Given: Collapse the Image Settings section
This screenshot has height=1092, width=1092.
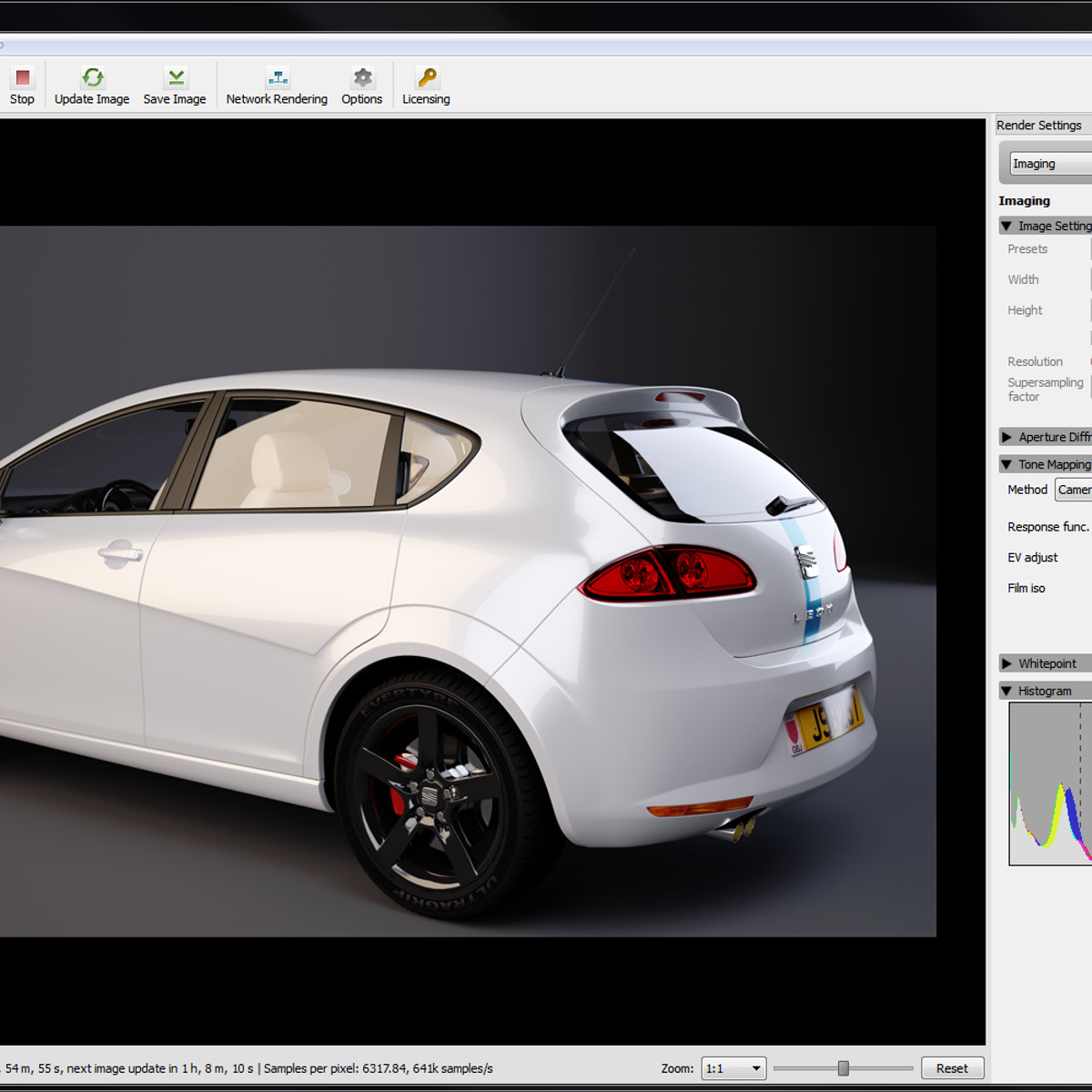Looking at the screenshot, I should click(1007, 226).
